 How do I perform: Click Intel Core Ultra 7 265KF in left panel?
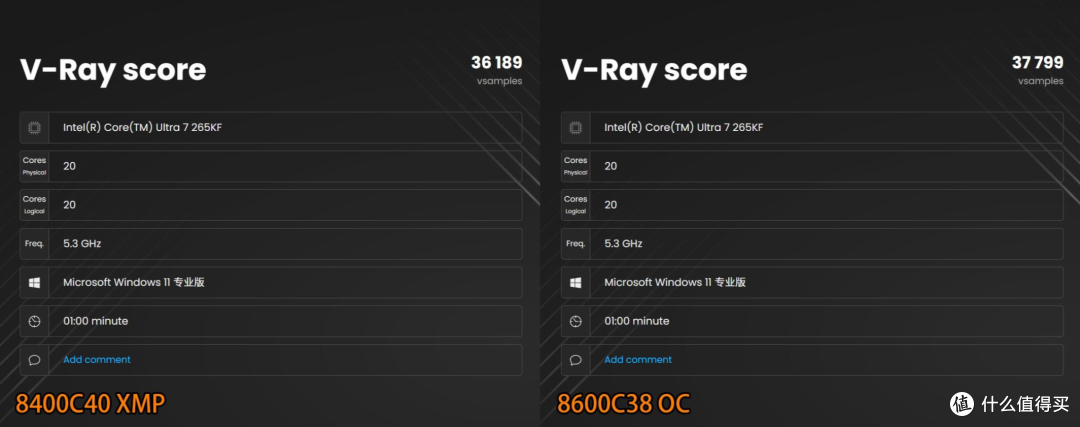pos(143,127)
